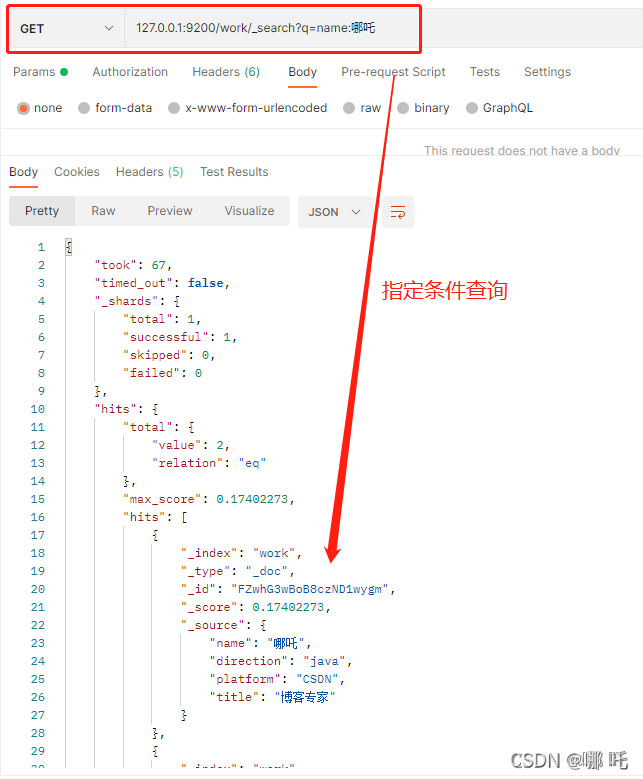Click the "_score" line 21
Image resolution: width=643 pixels, height=779 pixels.
pyautogui.click(x=255, y=607)
